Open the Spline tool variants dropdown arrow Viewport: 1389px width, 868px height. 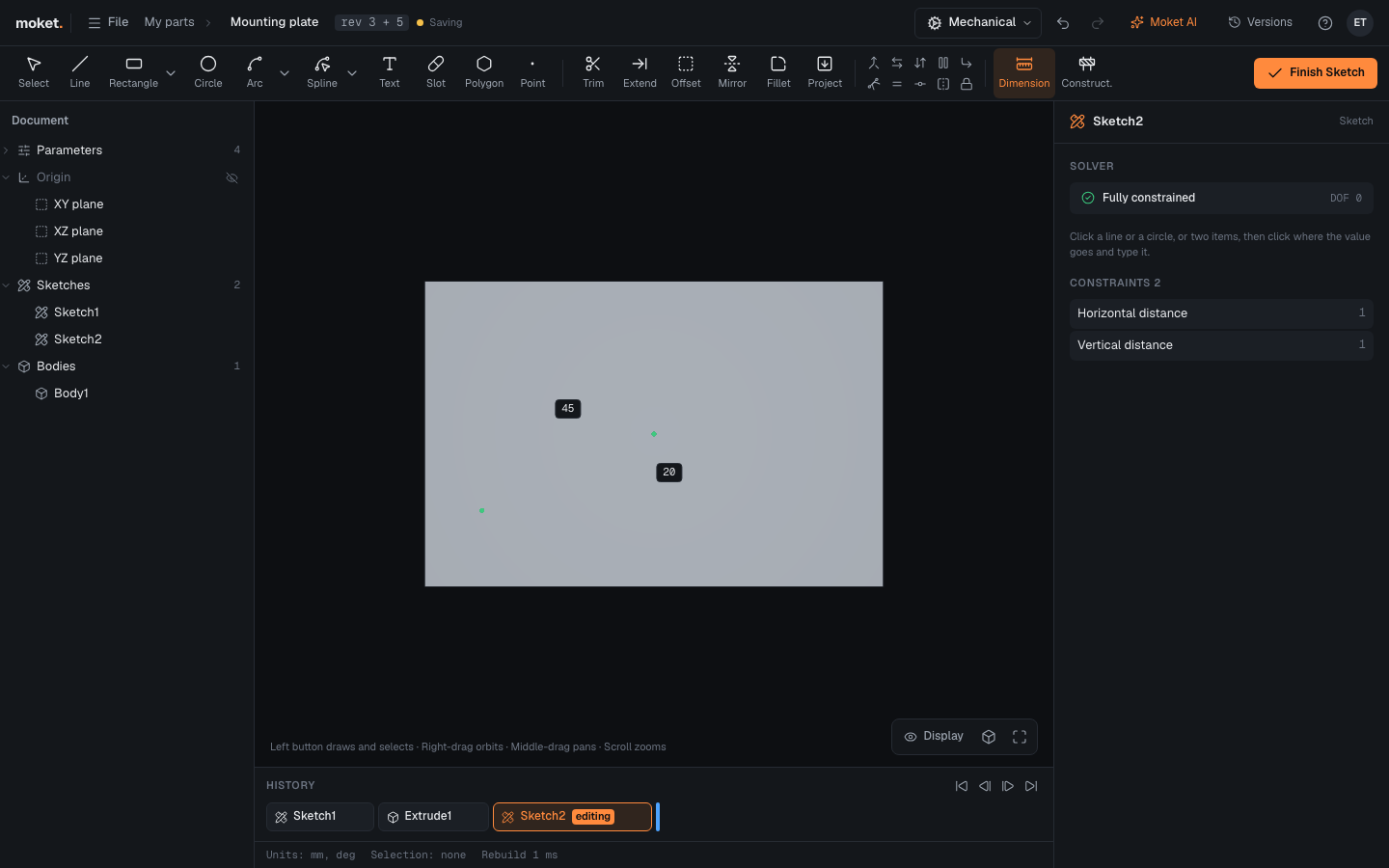coord(352,73)
